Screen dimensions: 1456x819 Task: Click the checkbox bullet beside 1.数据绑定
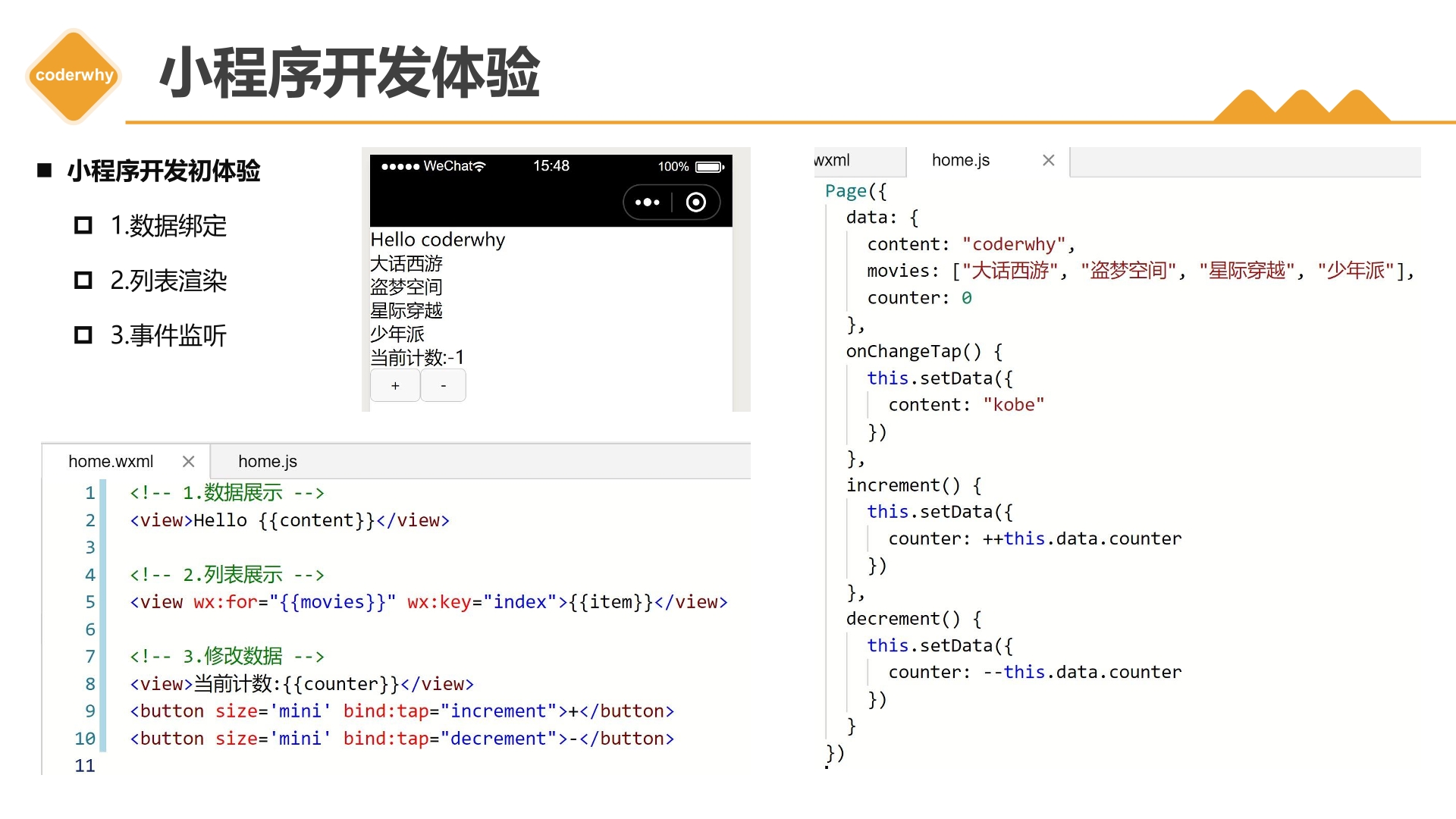pyautogui.click(x=83, y=225)
